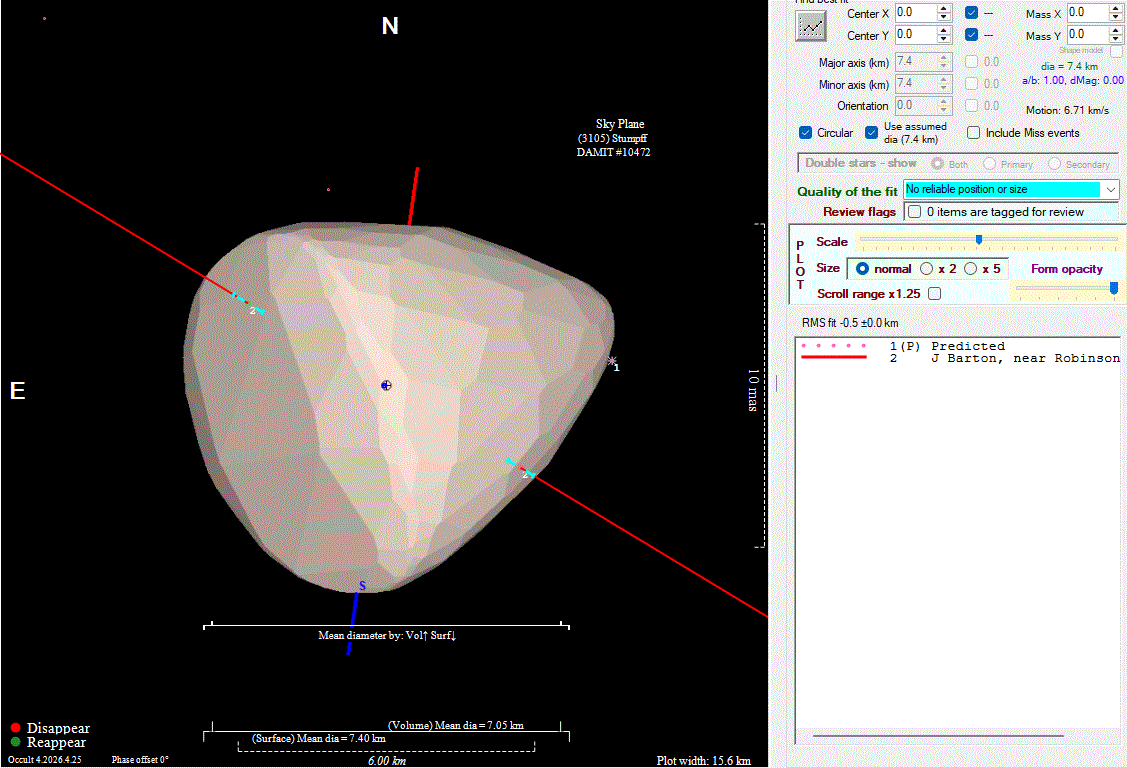Click the Find best fit graph icon
Image resolution: width=1127 pixels, height=768 pixels.
(x=811, y=27)
